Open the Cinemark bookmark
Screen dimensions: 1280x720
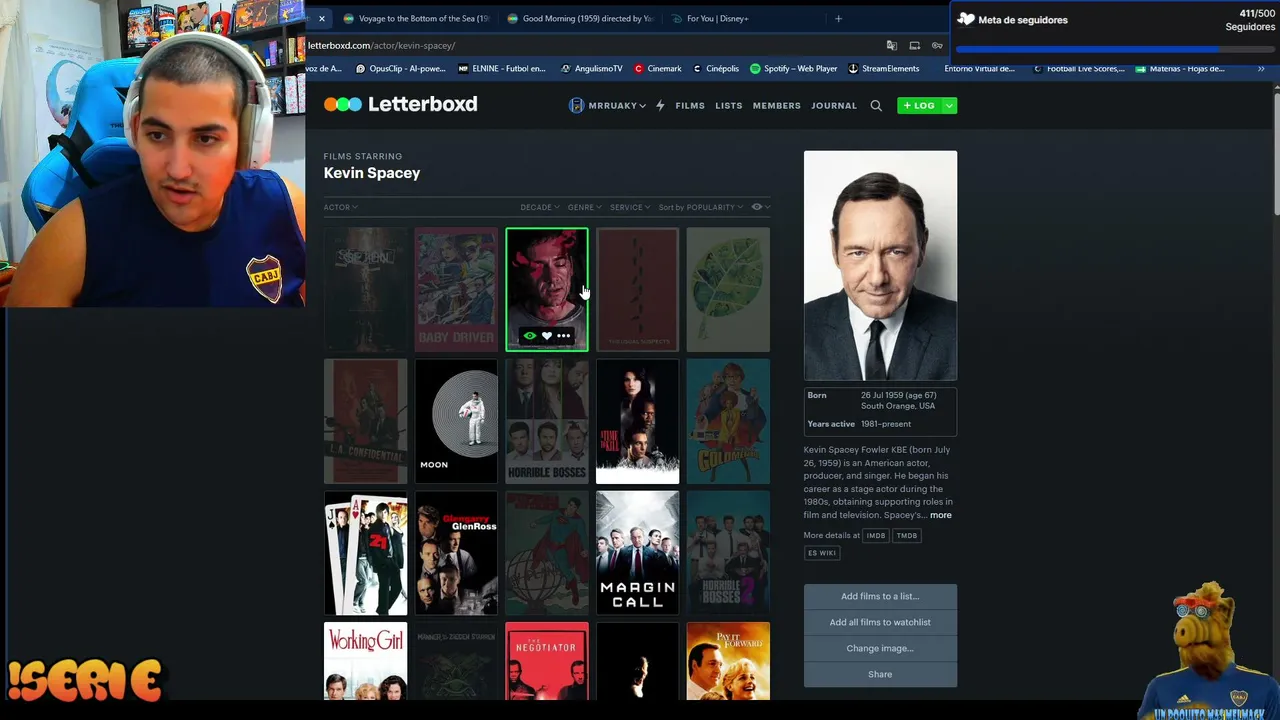(658, 69)
